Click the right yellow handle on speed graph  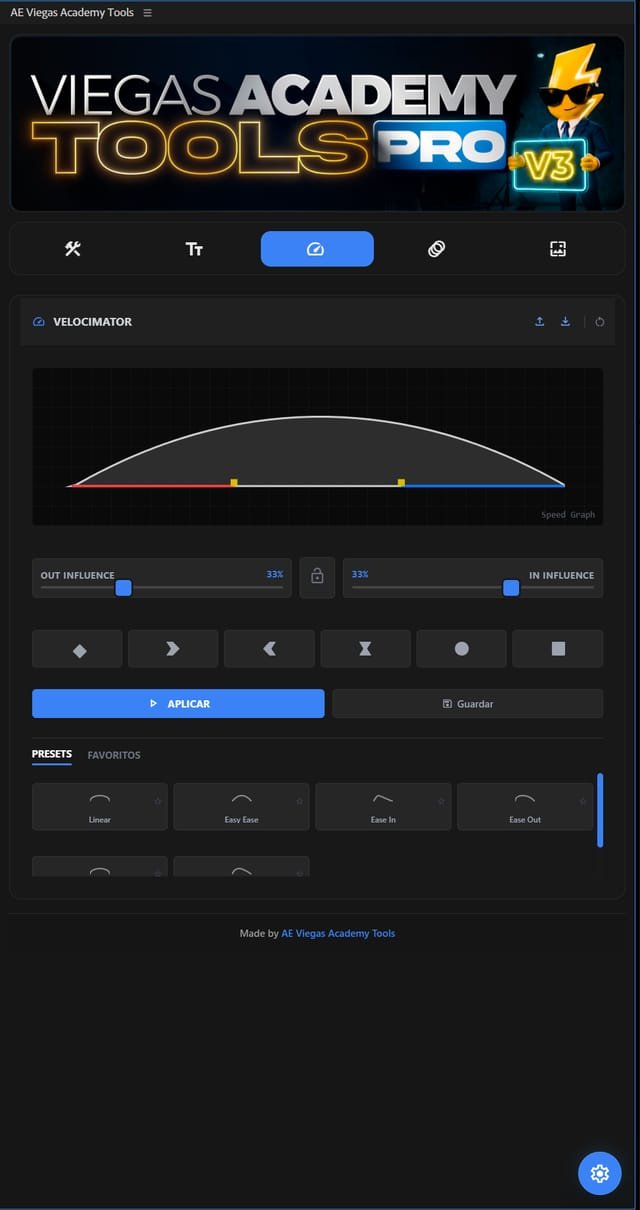pos(401,482)
